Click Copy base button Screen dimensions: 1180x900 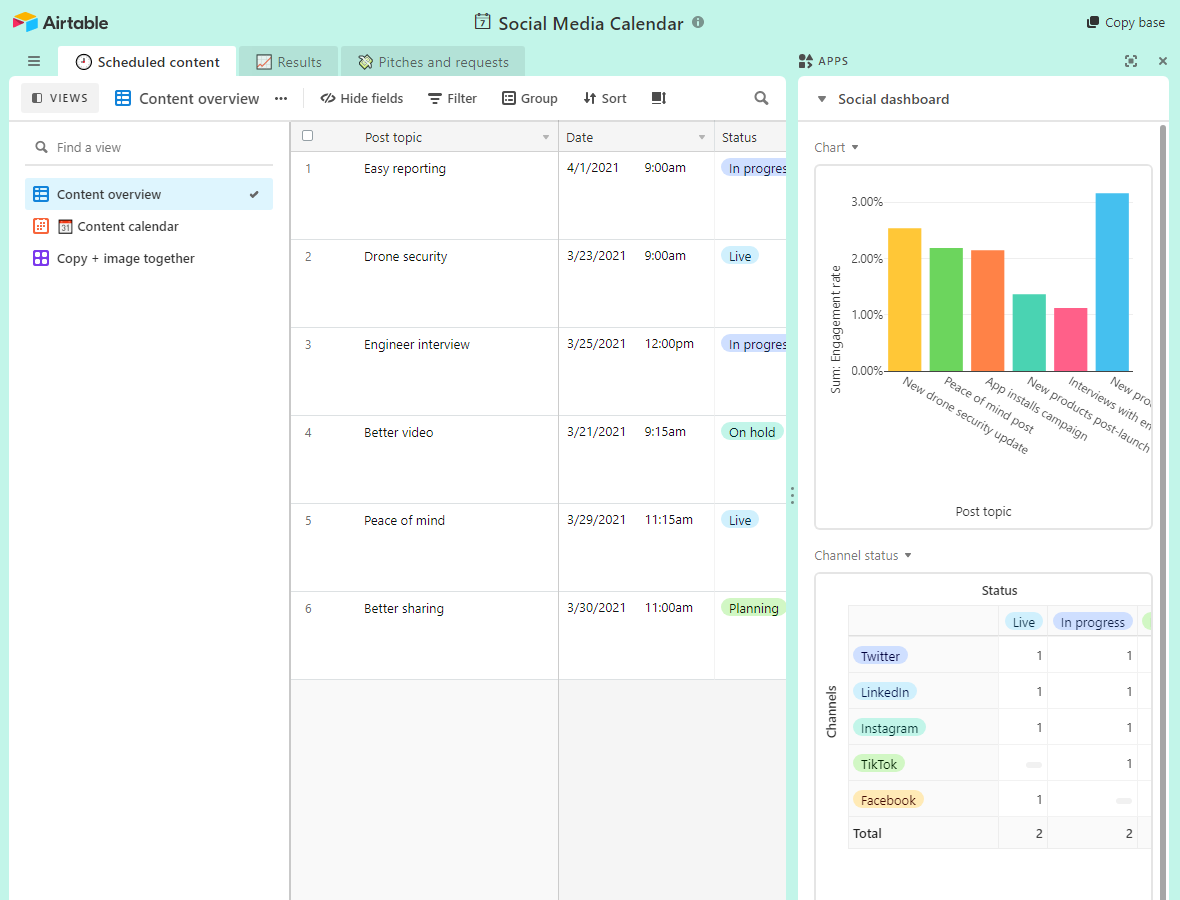[x=1125, y=23]
